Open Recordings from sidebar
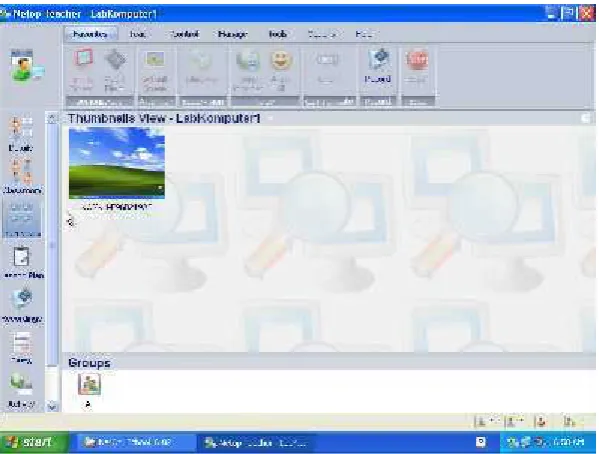 pyautogui.click(x=22, y=306)
